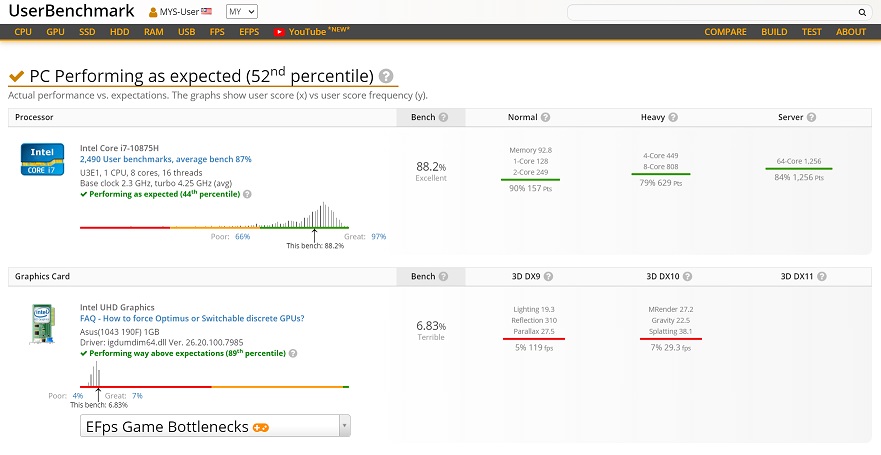Open the CPU menu
The height and width of the screenshot is (455, 881).
click(23, 32)
